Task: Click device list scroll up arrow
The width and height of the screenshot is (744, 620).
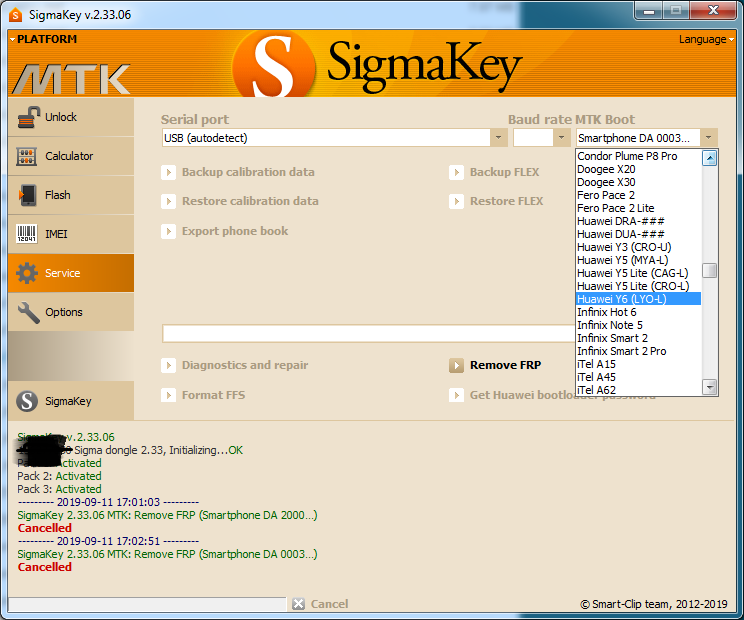Action: (709, 158)
